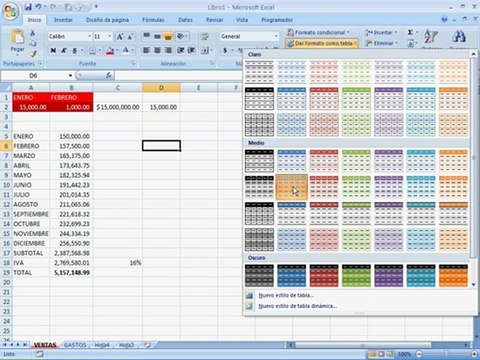Open the font size dropdown
Viewport: 480px width, 360px height.
coord(110,36)
